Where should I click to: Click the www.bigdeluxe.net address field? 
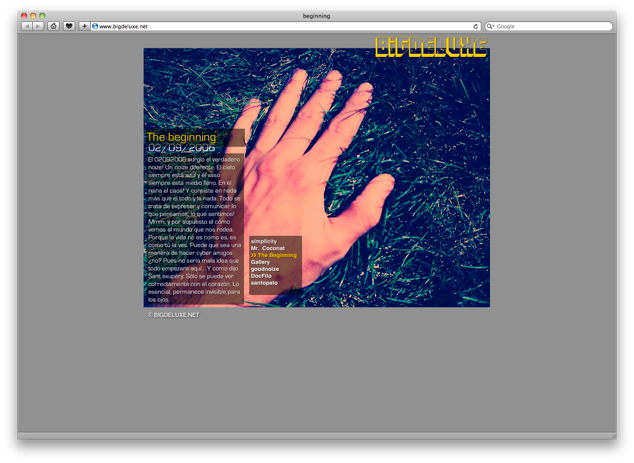(x=280, y=26)
